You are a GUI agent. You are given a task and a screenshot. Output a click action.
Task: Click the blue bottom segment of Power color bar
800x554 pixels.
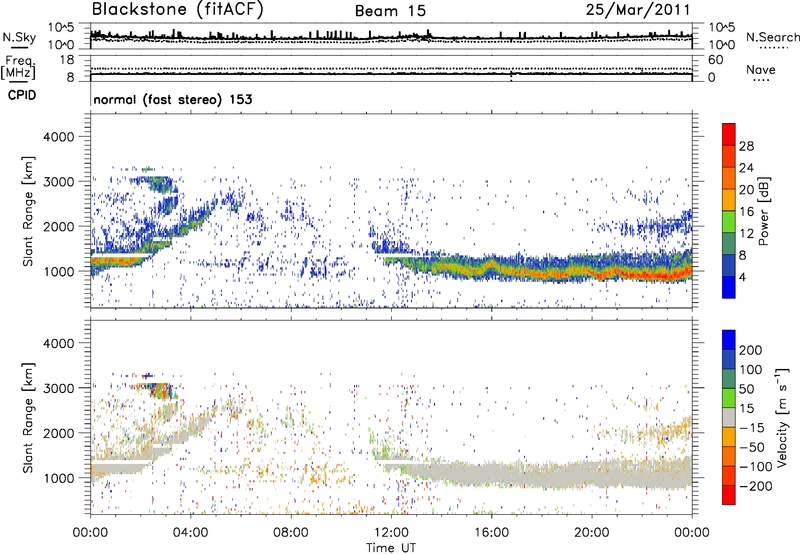click(x=729, y=287)
